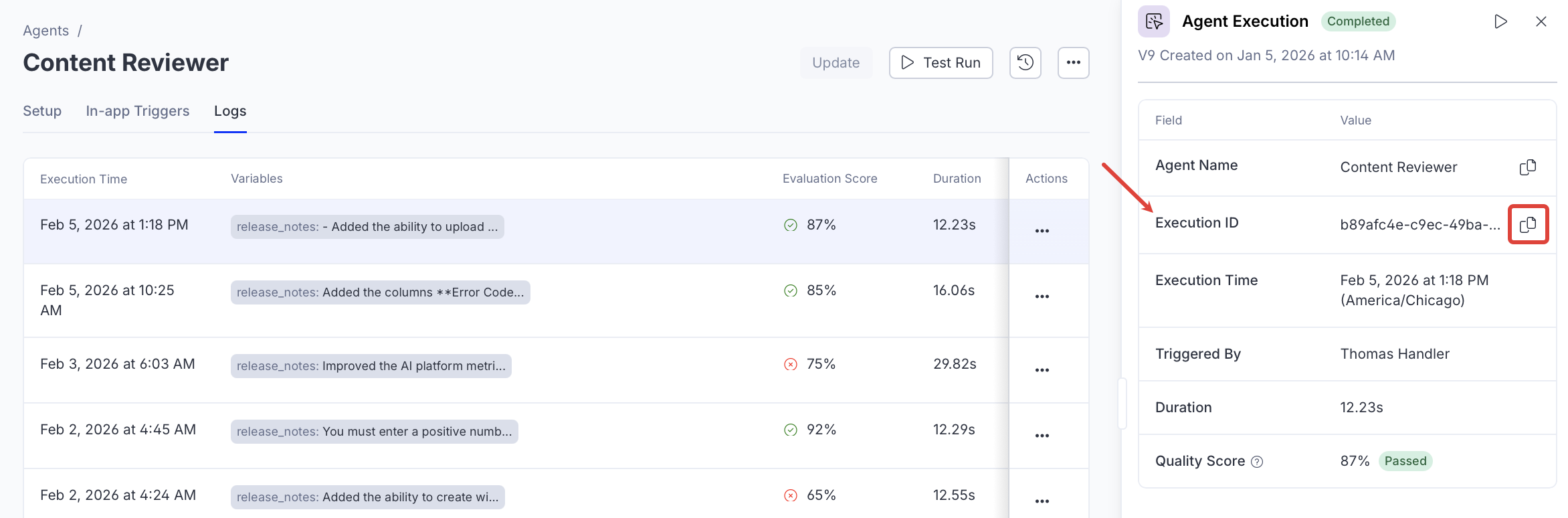This screenshot has width=1568, height=518.
Task: Close the Agent Execution panel
Action: 1541,21
